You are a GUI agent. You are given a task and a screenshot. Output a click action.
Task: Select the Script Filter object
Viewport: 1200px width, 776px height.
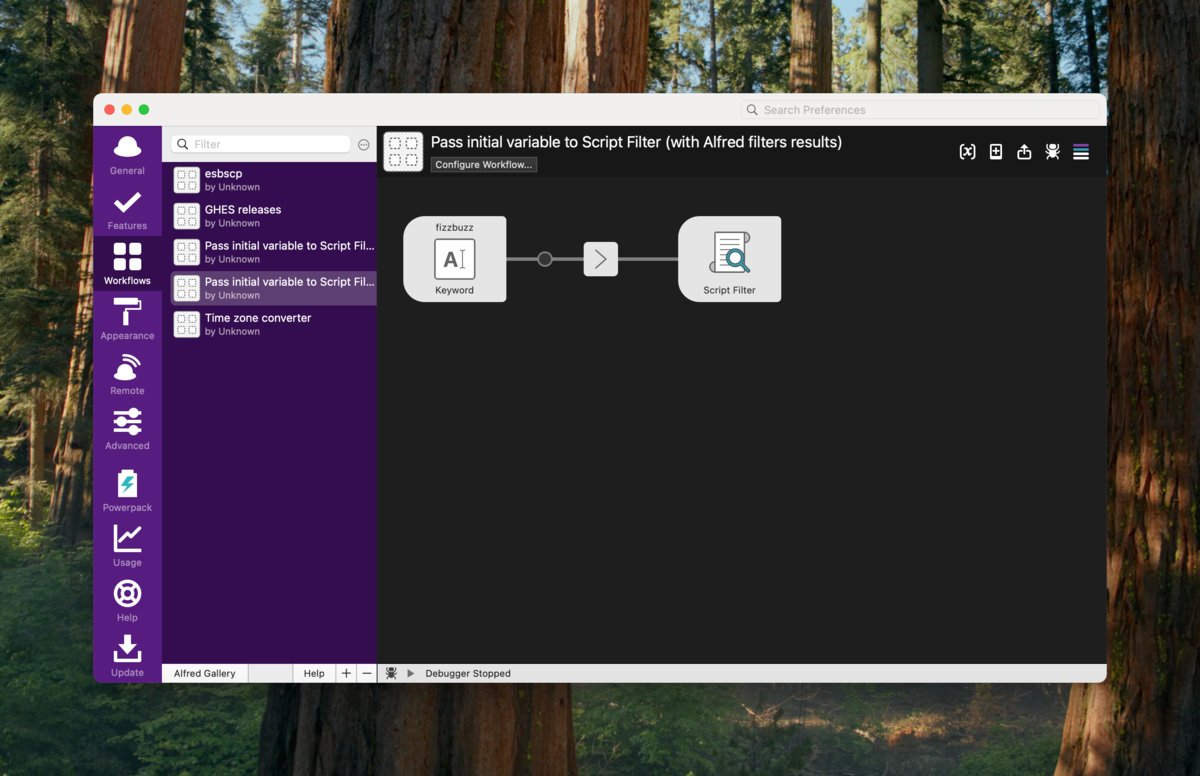730,259
